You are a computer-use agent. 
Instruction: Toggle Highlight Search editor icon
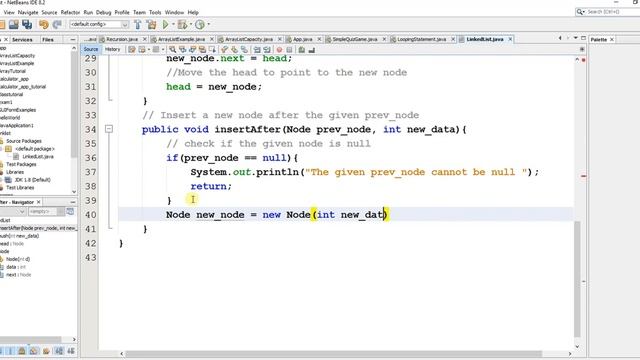[x=202, y=49]
